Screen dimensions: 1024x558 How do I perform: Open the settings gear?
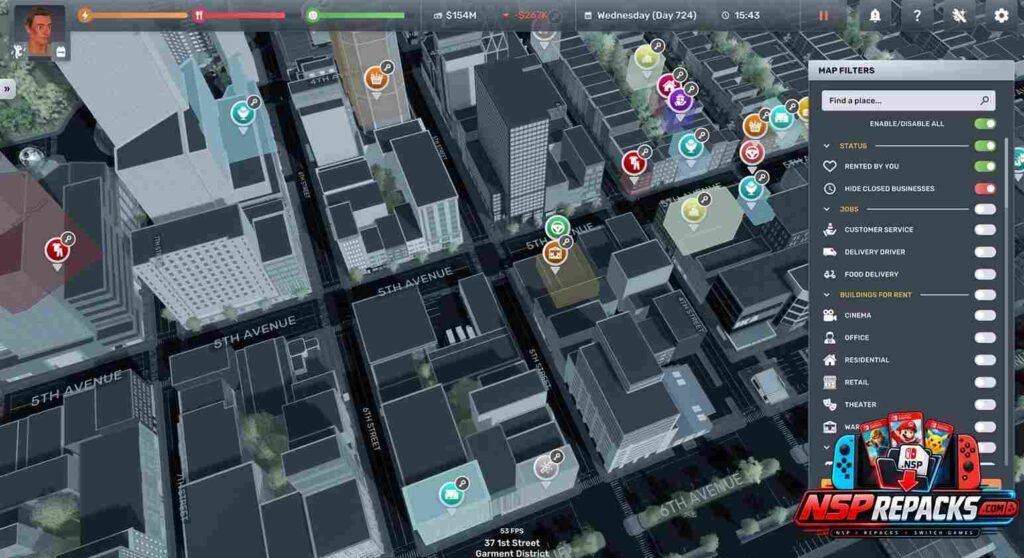pyautogui.click(x=1000, y=15)
